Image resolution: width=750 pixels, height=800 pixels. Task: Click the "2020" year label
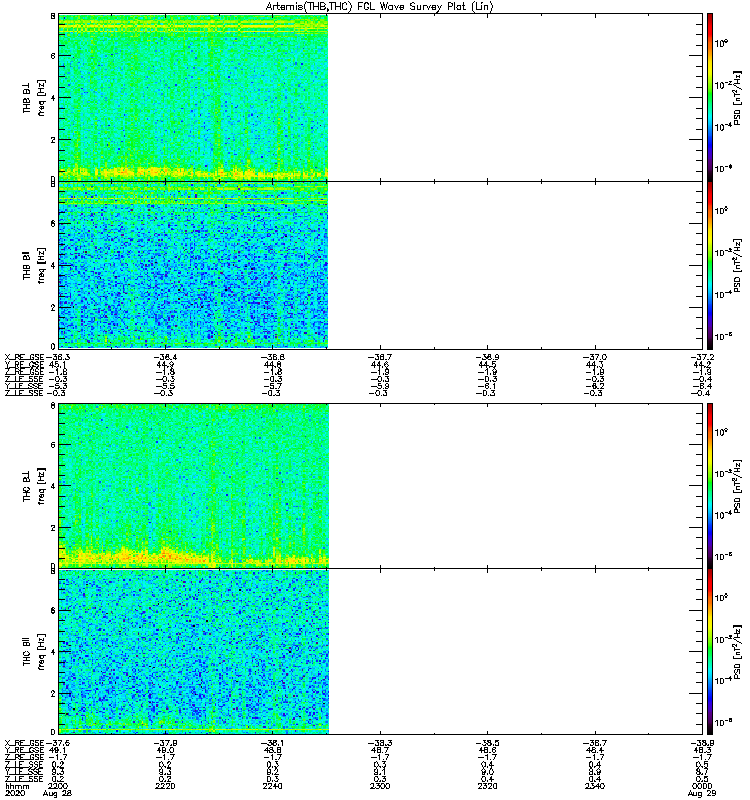[14, 793]
